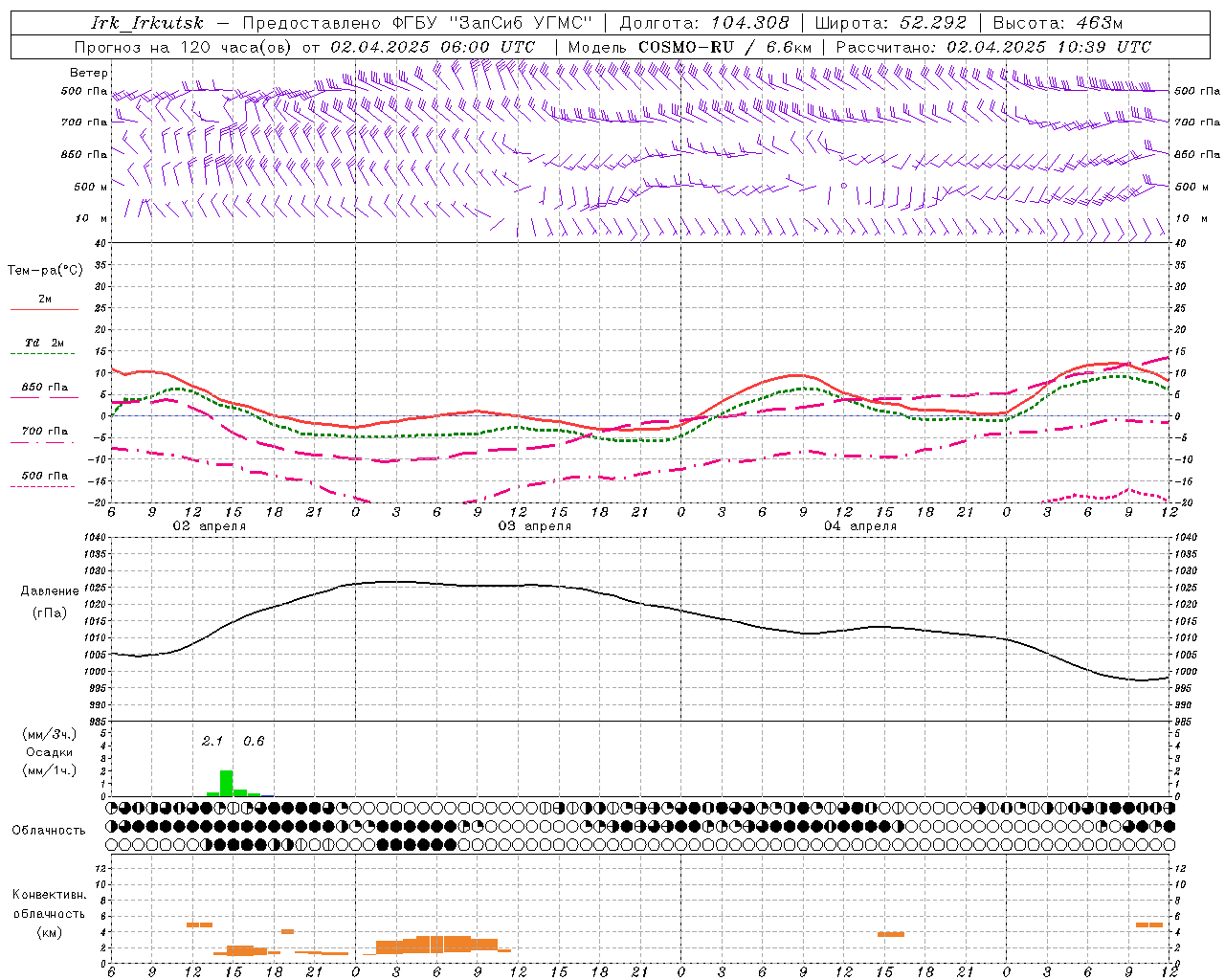This screenshot has width=1225, height=980.
Task: Click the Осадки precipitation label
Action: coord(49,752)
